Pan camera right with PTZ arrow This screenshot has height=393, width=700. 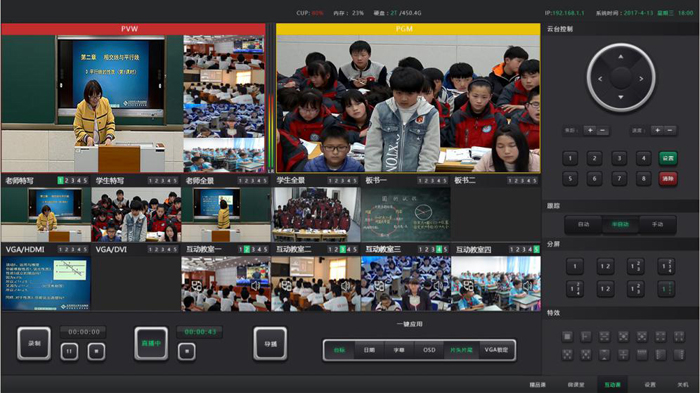(x=641, y=79)
